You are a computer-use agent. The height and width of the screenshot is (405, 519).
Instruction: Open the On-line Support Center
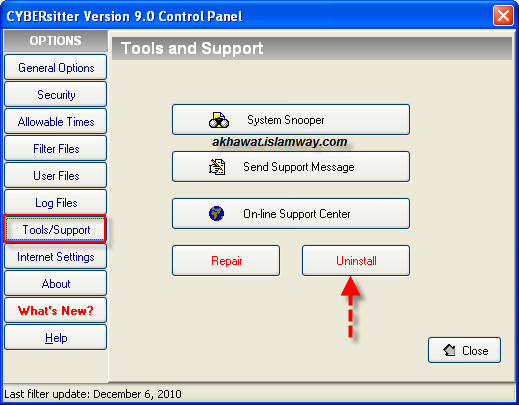tap(291, 214)
